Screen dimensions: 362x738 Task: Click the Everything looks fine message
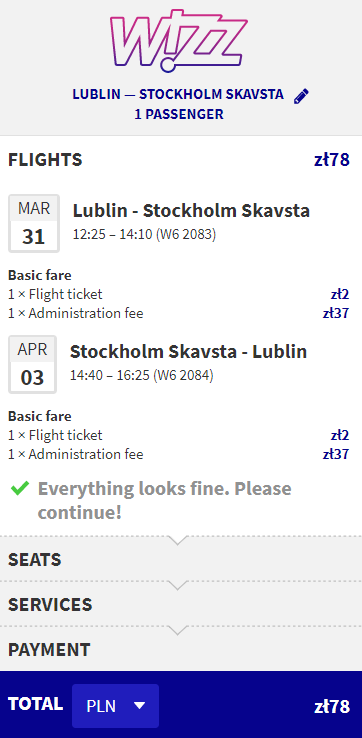(x=165, y=500)
